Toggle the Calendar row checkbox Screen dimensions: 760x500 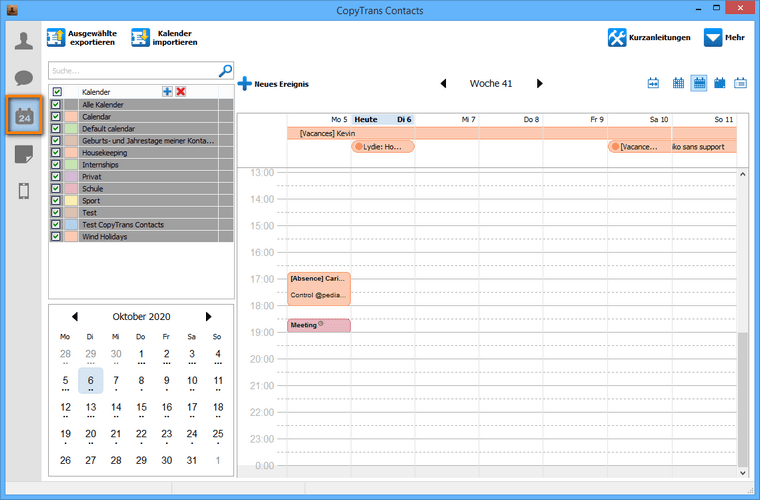(x=56, y=117)
